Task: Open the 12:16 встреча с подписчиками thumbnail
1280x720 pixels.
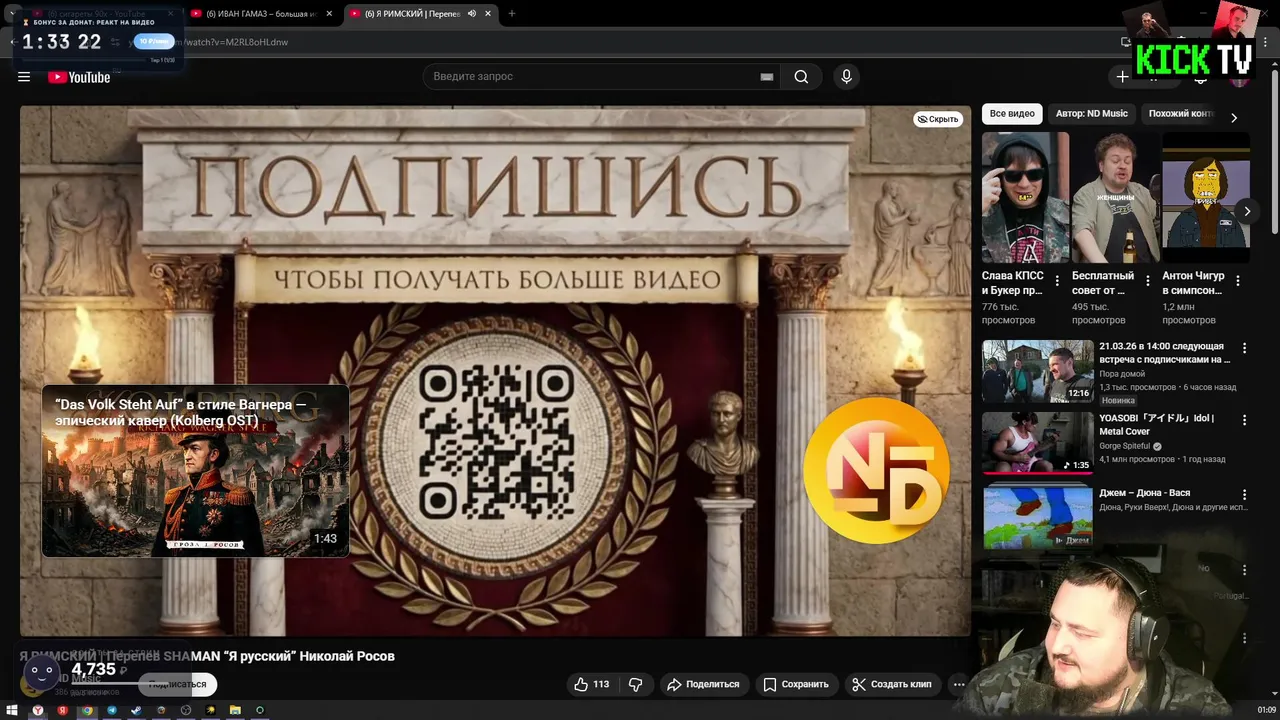Action: coord(1038,371)
